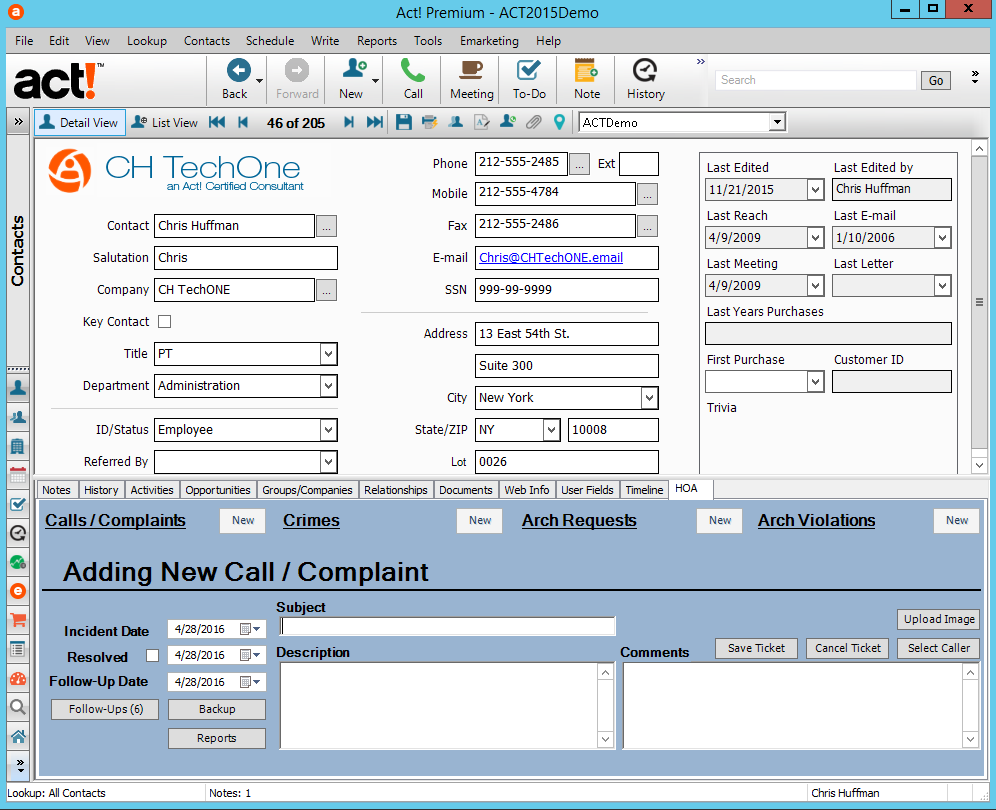Open Calendar view in left sidebar
This screenshot has width=996, height=810.
[x=18, y=475]
